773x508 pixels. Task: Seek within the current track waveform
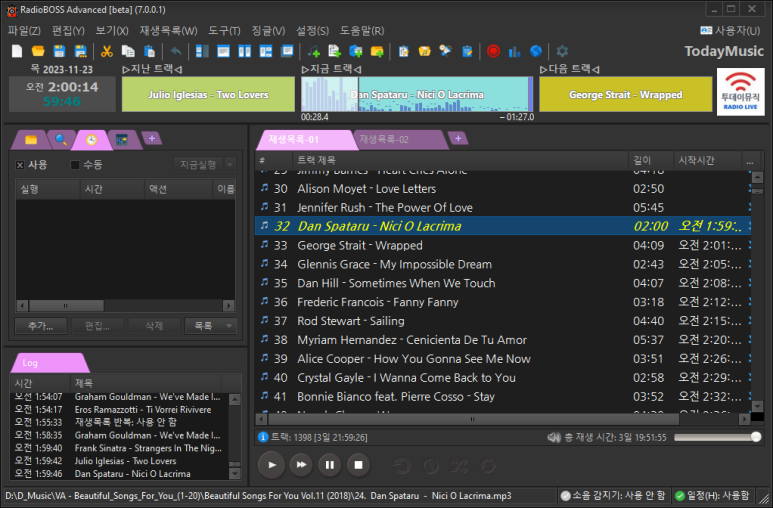[417, 94]
